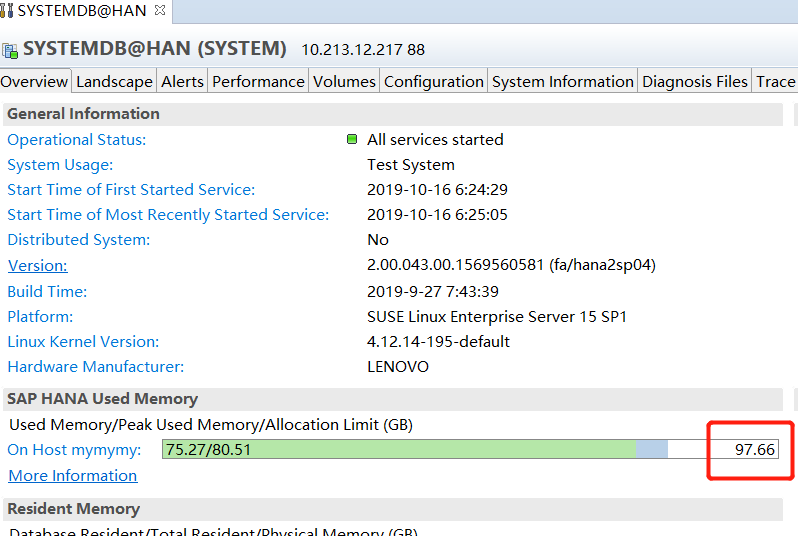Open the System Information tab

(562, 81)
